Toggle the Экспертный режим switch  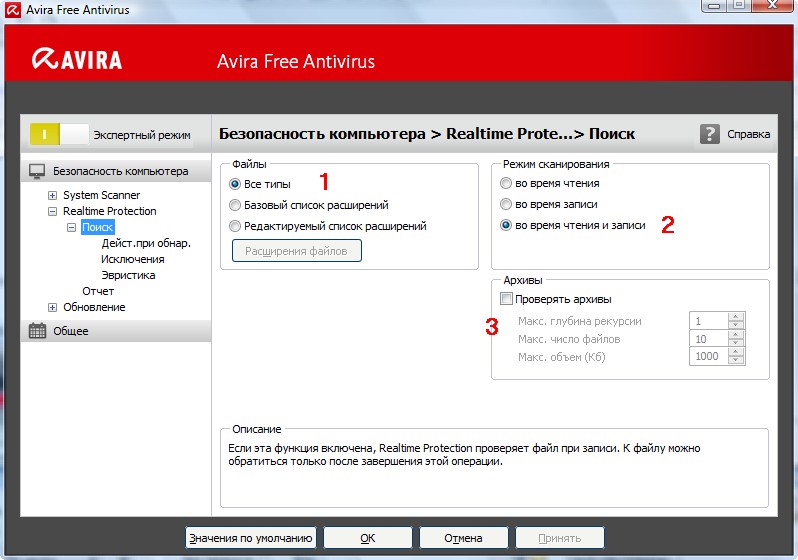tap(59, 134)
